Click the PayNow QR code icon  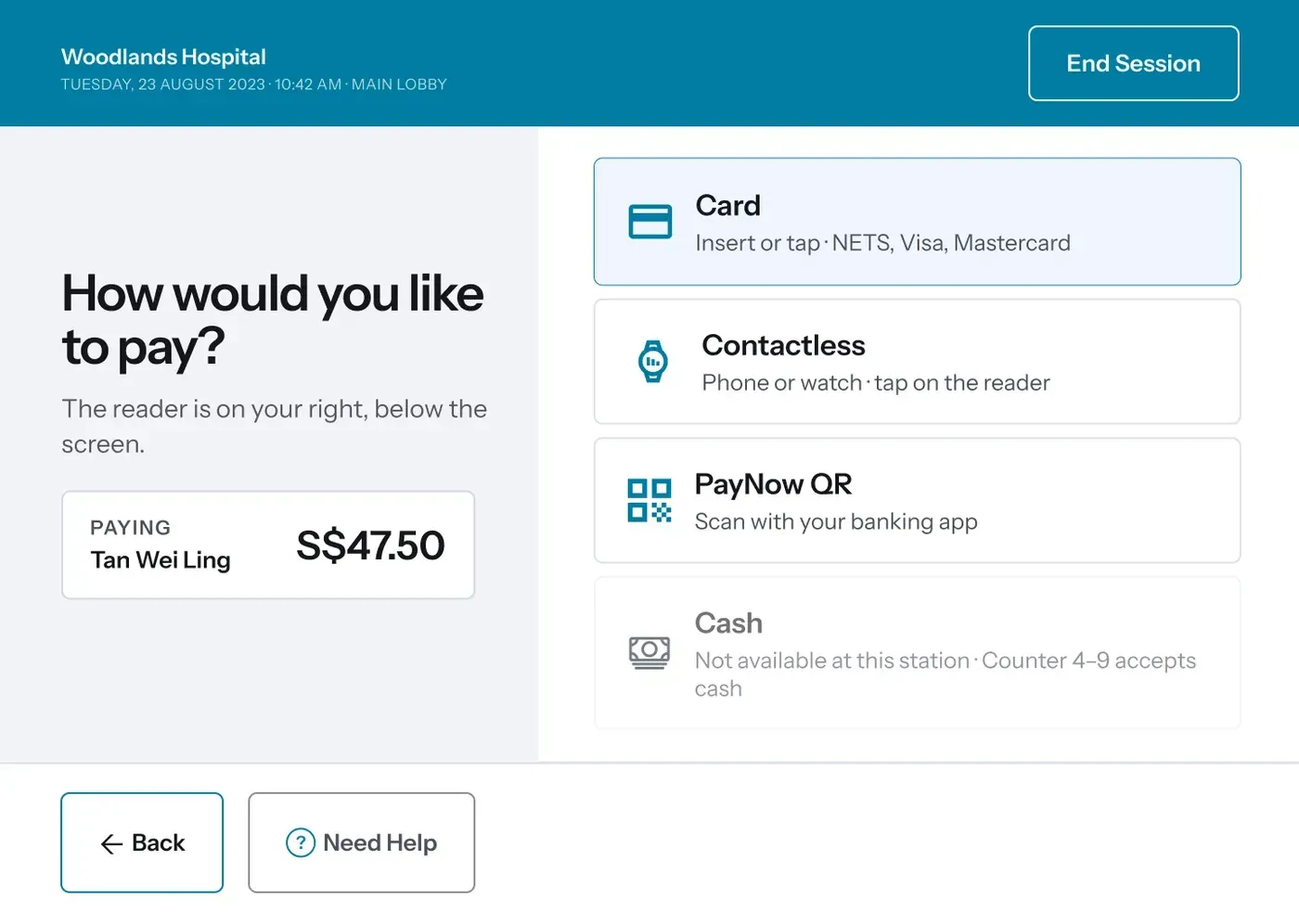649,500
